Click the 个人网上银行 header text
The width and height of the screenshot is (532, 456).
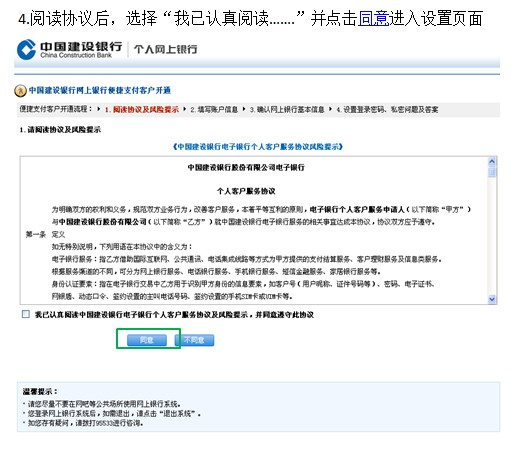click(166, 49)
